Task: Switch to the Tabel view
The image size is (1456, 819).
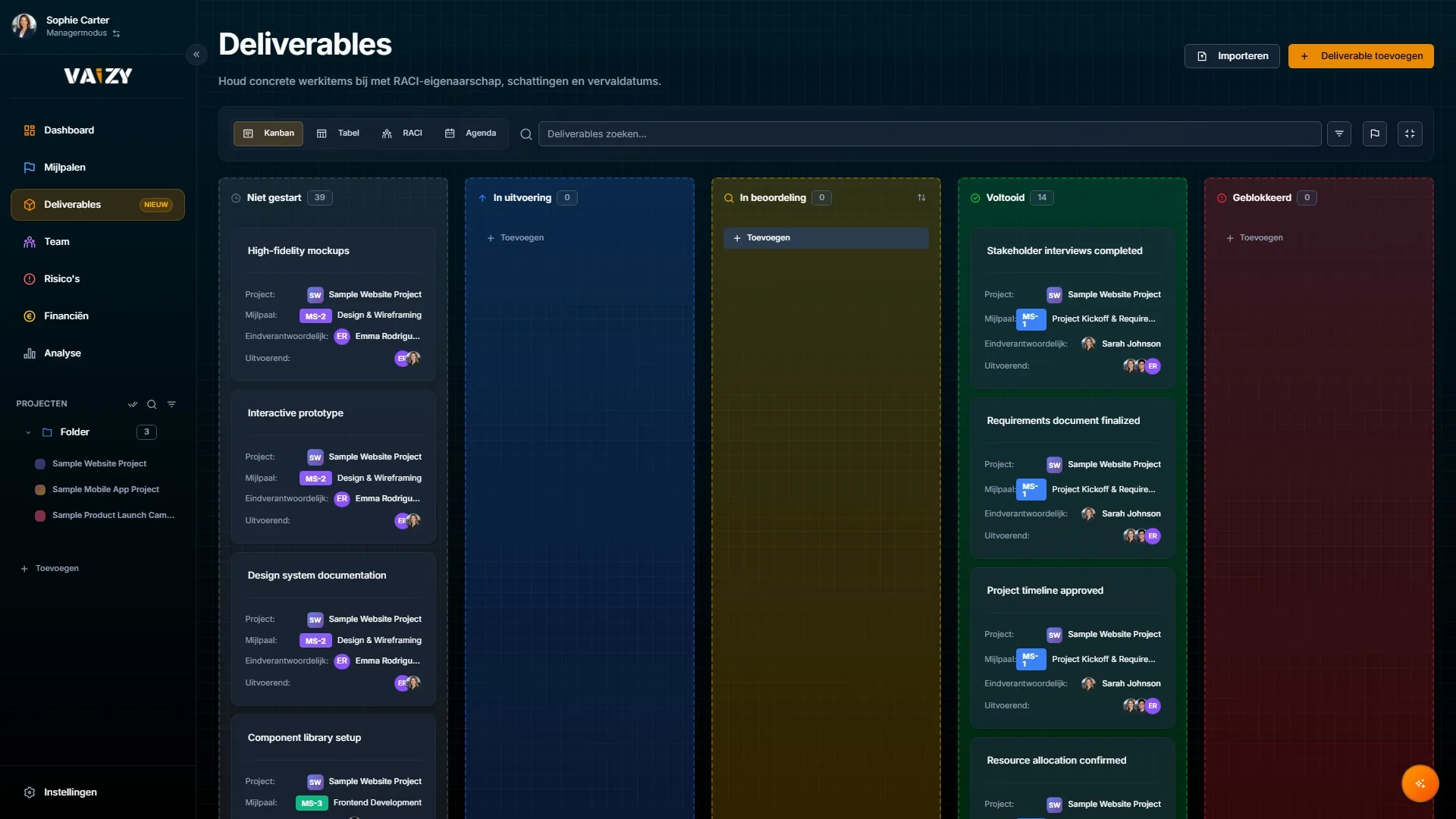Action: tap(338, 133)
